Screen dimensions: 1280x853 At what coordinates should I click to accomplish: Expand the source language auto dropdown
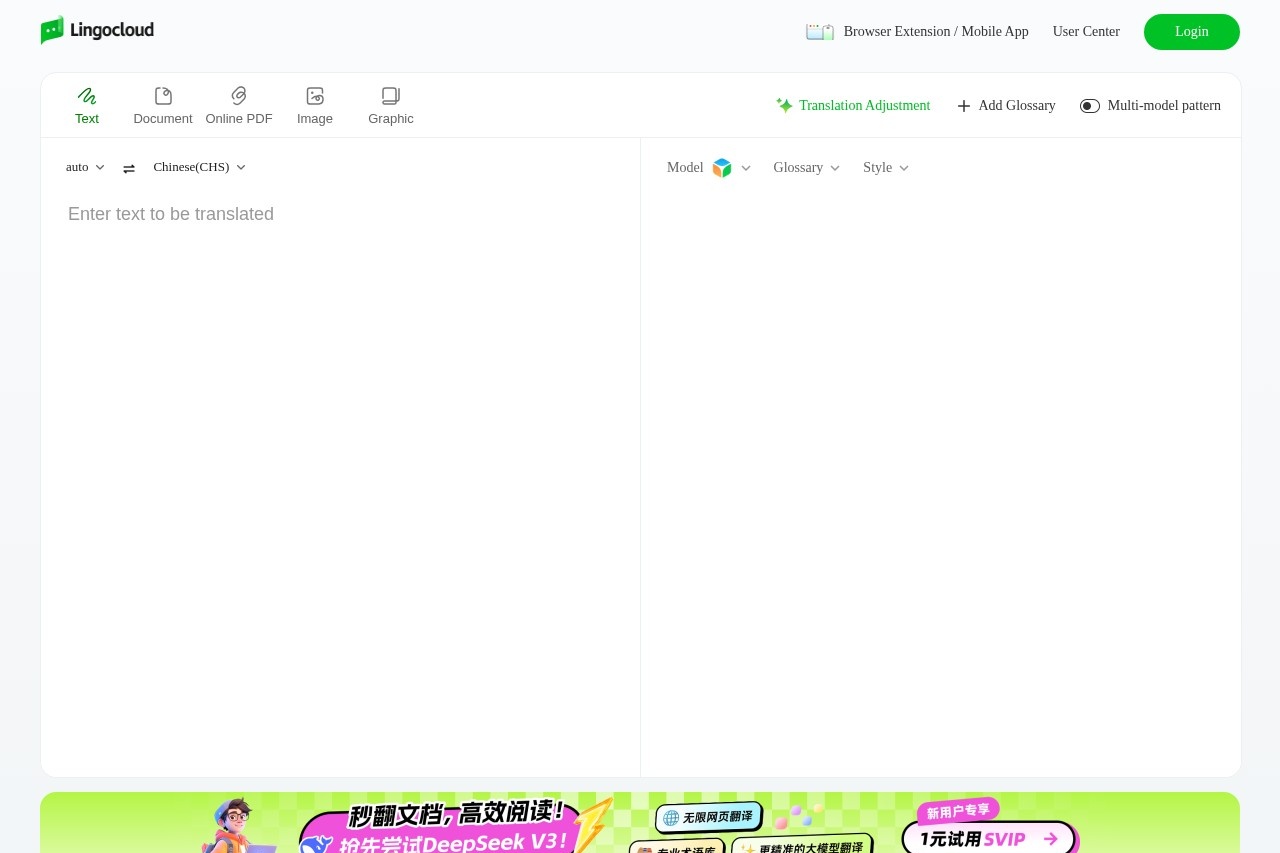(x=85, y=167)
